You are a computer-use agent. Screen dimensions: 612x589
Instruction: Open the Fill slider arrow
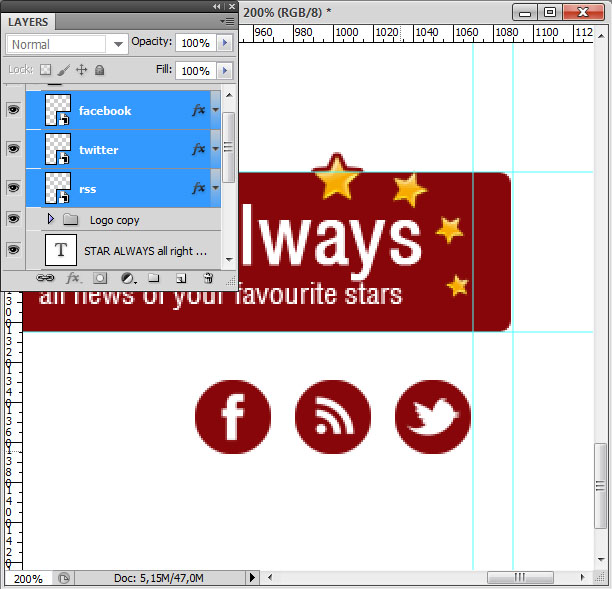224,71
